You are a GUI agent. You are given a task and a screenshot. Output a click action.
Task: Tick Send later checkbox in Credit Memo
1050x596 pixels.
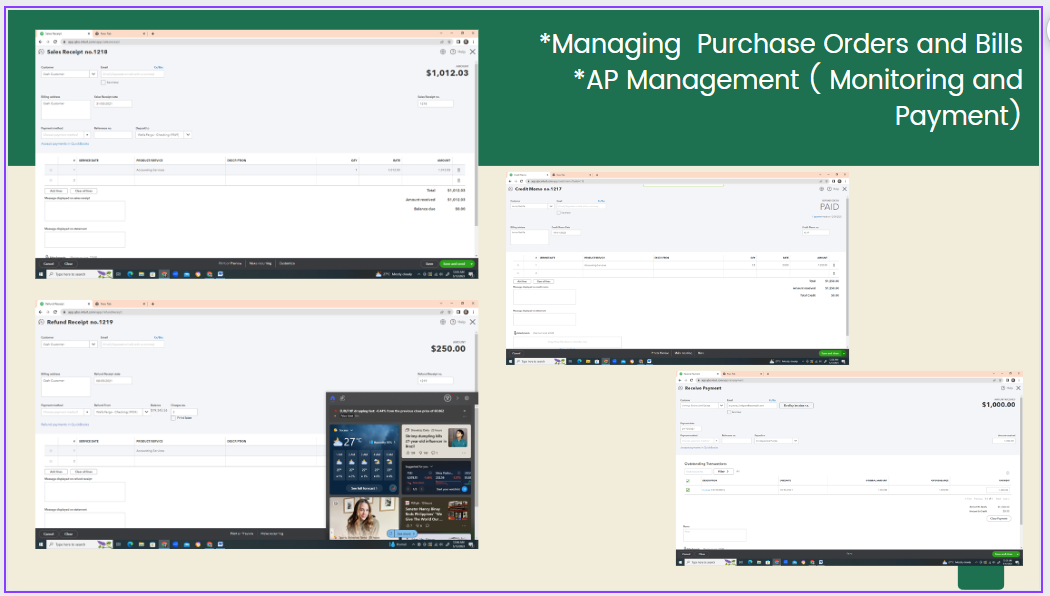click(559, 212)
